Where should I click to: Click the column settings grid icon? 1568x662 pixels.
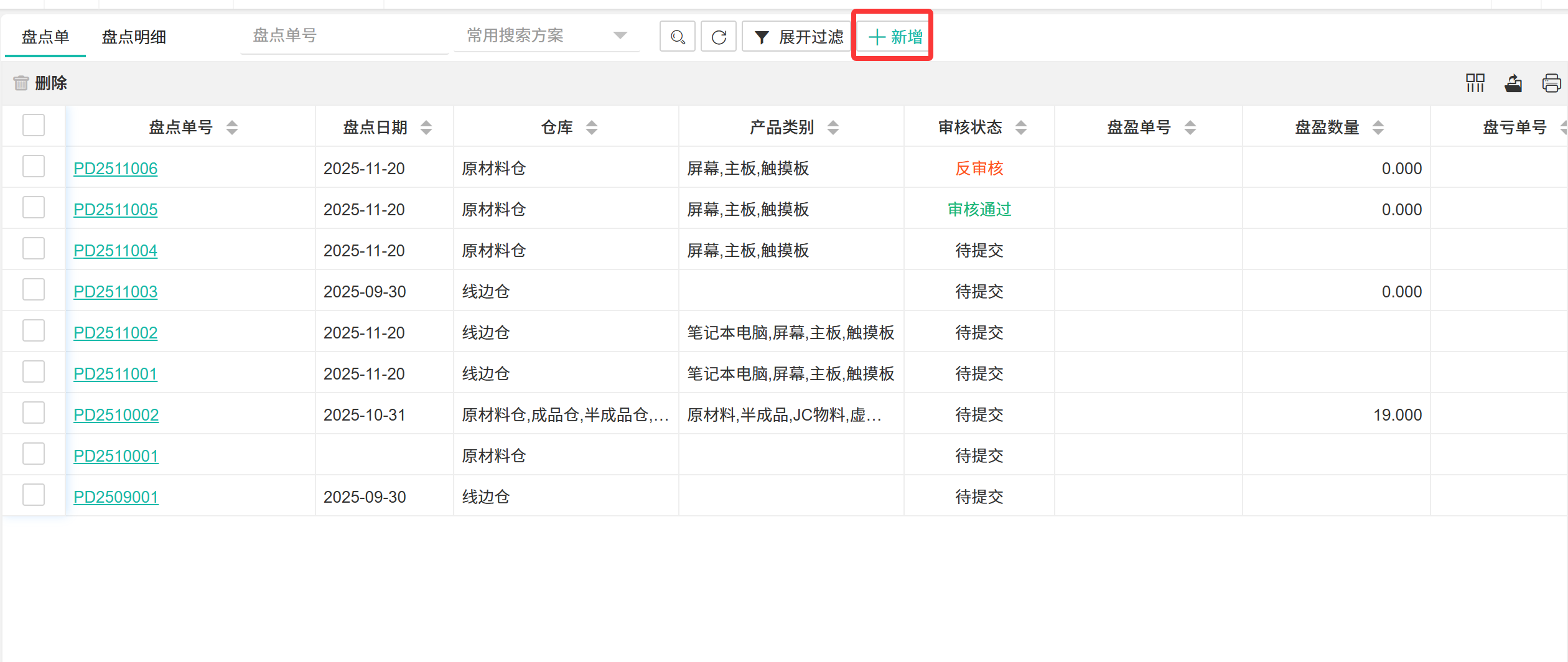pos(1475,83)
